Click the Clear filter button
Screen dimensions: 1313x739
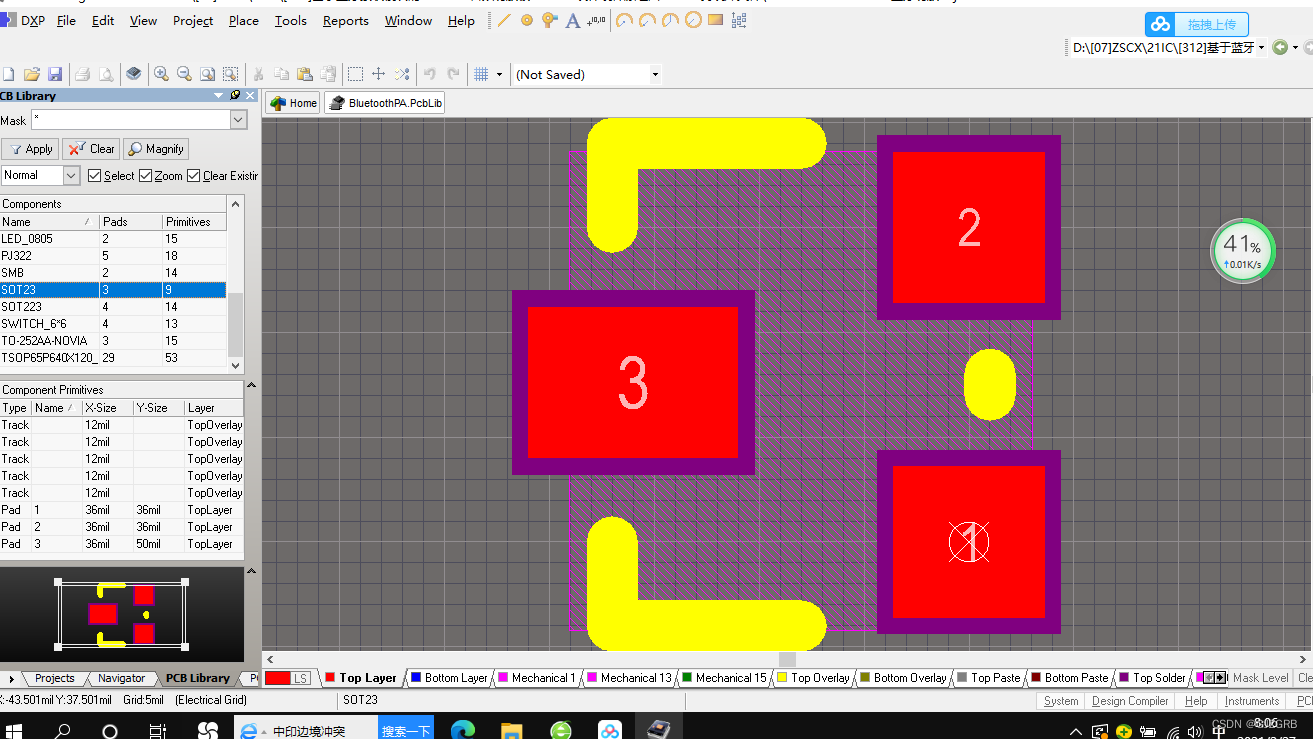[90, 149]
